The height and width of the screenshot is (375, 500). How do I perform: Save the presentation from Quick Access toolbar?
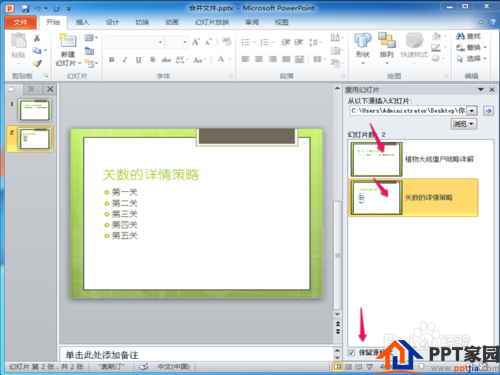click(25, 9)
